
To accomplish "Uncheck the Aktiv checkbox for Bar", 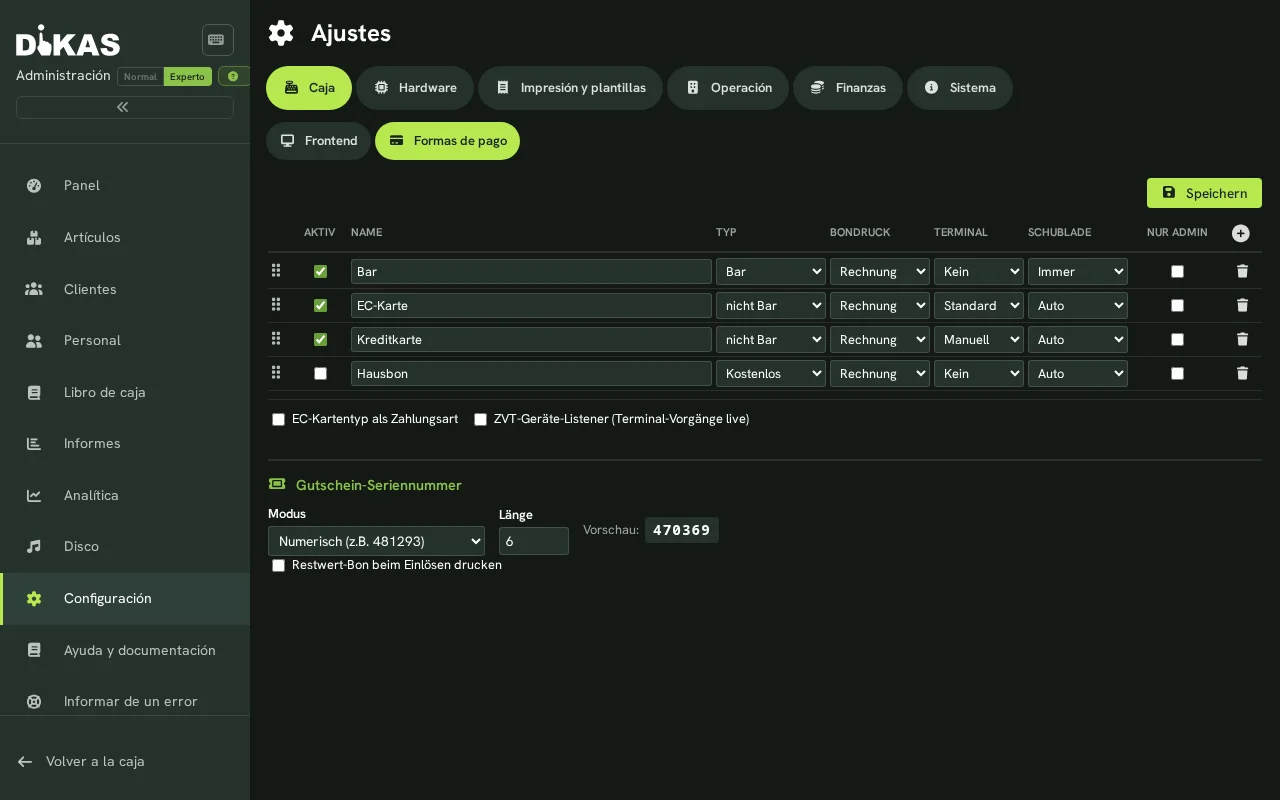I will click(320, 271).
